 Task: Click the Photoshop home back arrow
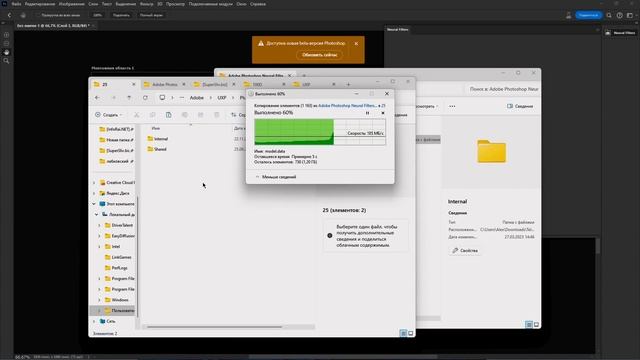pos(9,15)
